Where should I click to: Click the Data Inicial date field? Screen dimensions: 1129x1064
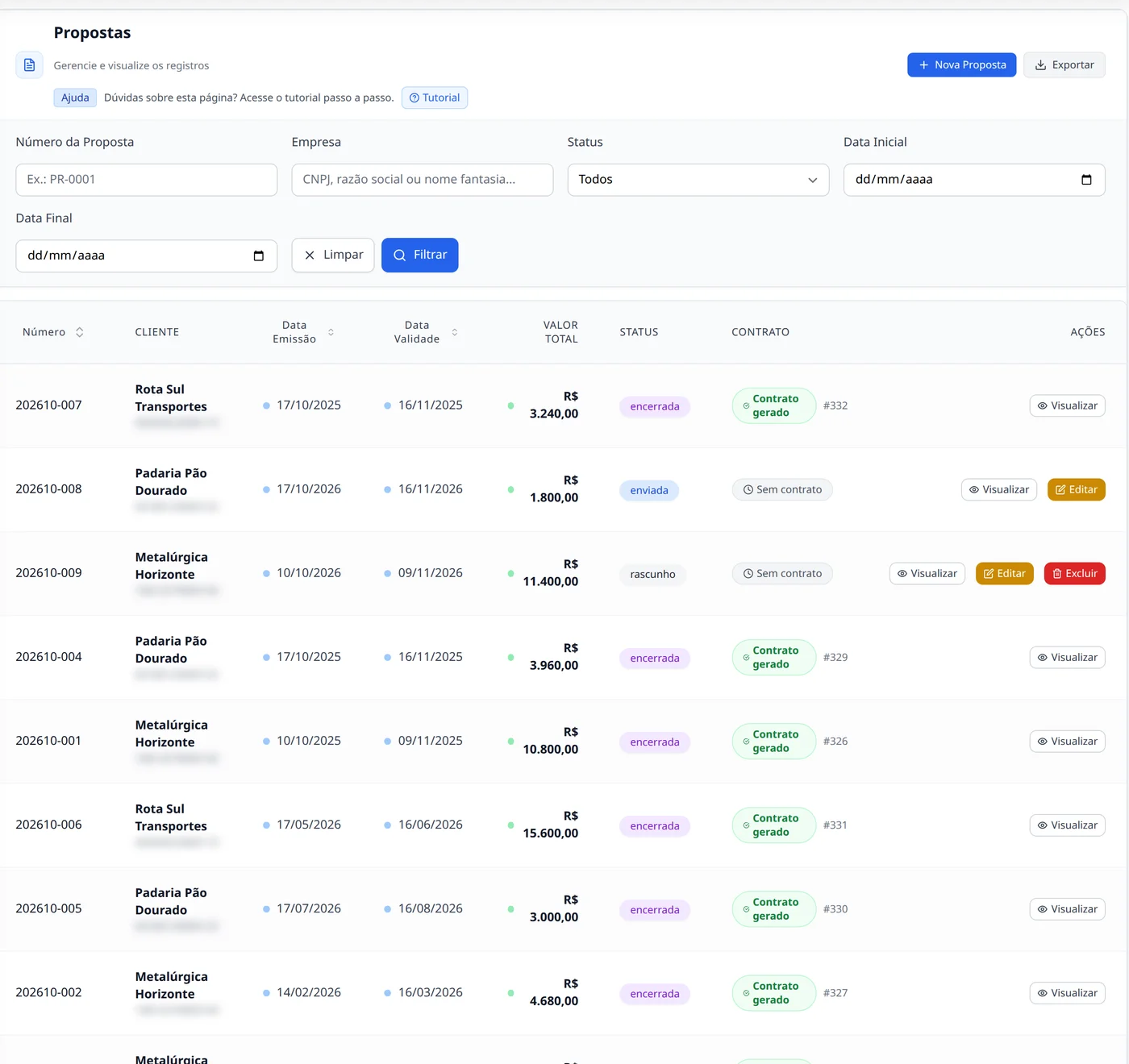pyautogui.click(x=974, y=180)
